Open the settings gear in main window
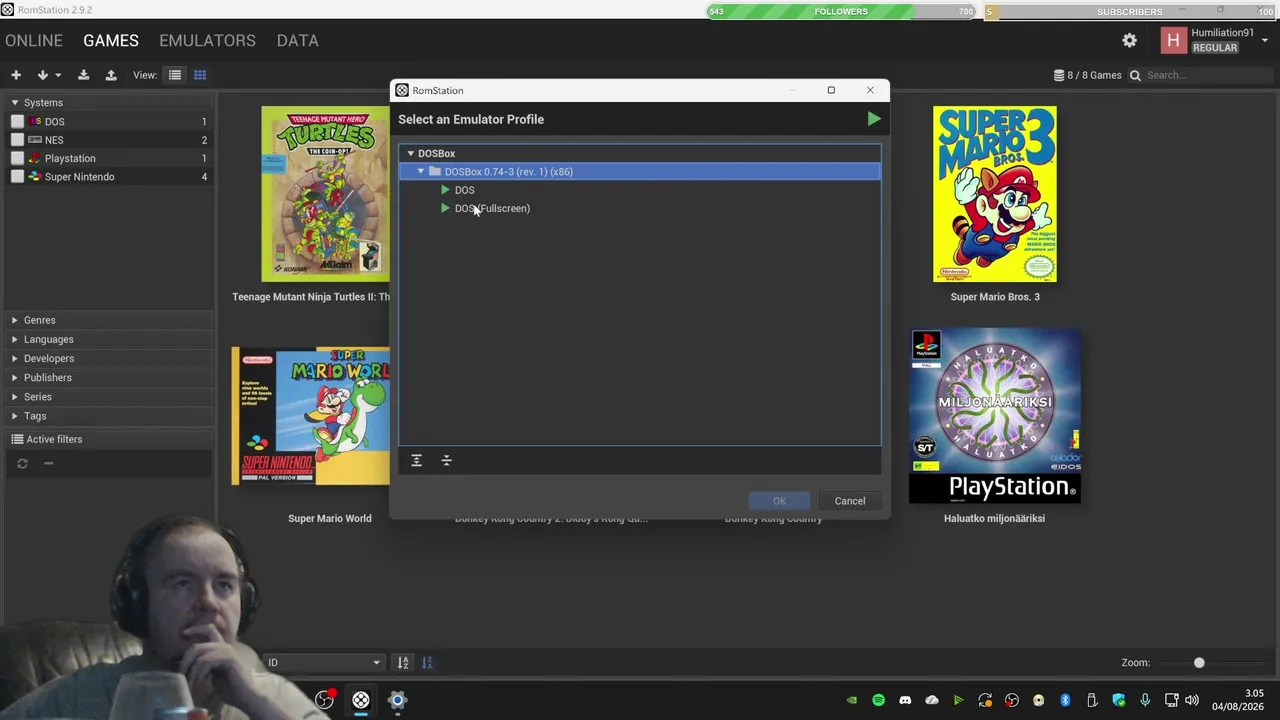This screenshot has width=1280, height=720. click(1129, 40)
